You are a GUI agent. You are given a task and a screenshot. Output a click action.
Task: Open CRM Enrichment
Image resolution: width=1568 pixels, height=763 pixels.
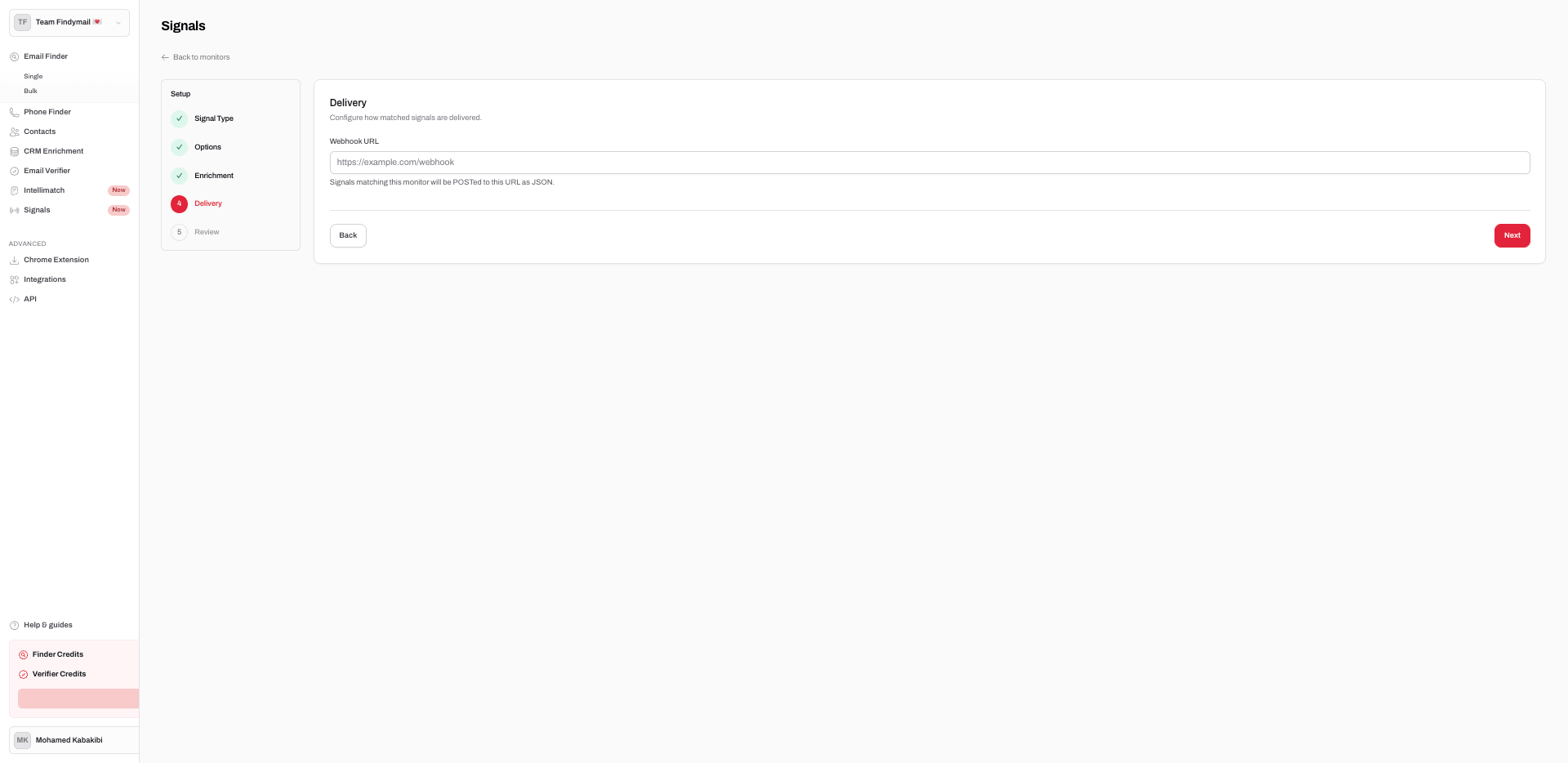(x=54, y=151)
